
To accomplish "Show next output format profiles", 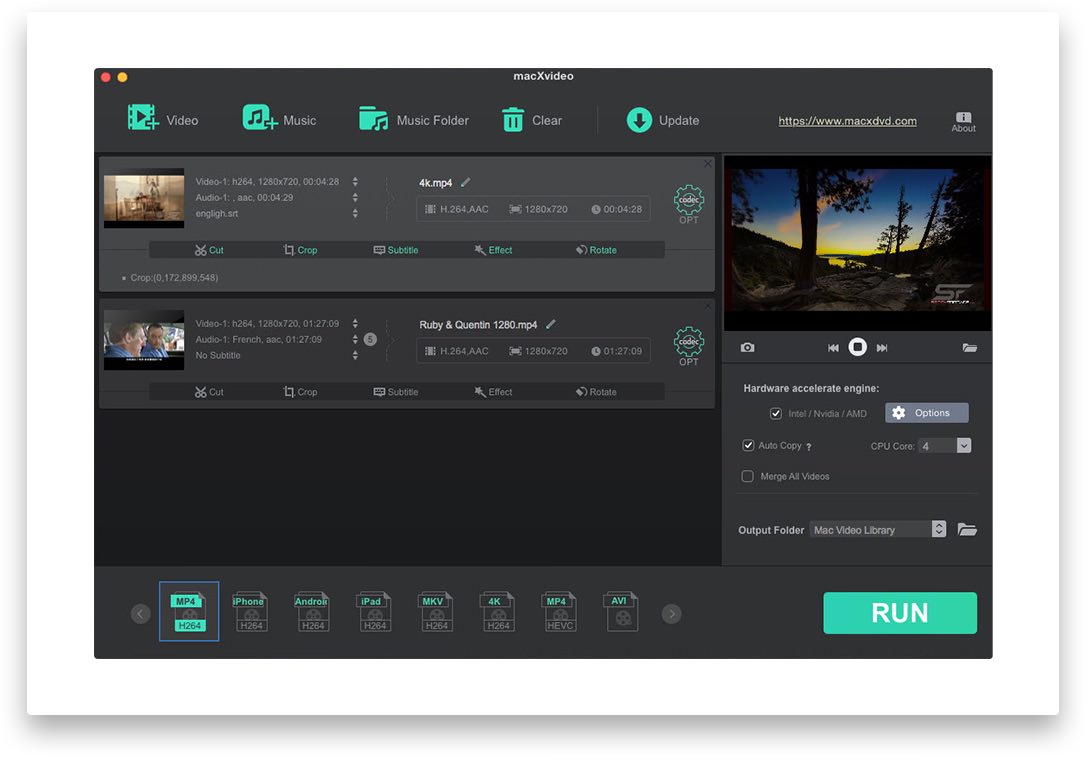I will click(671, 614).
